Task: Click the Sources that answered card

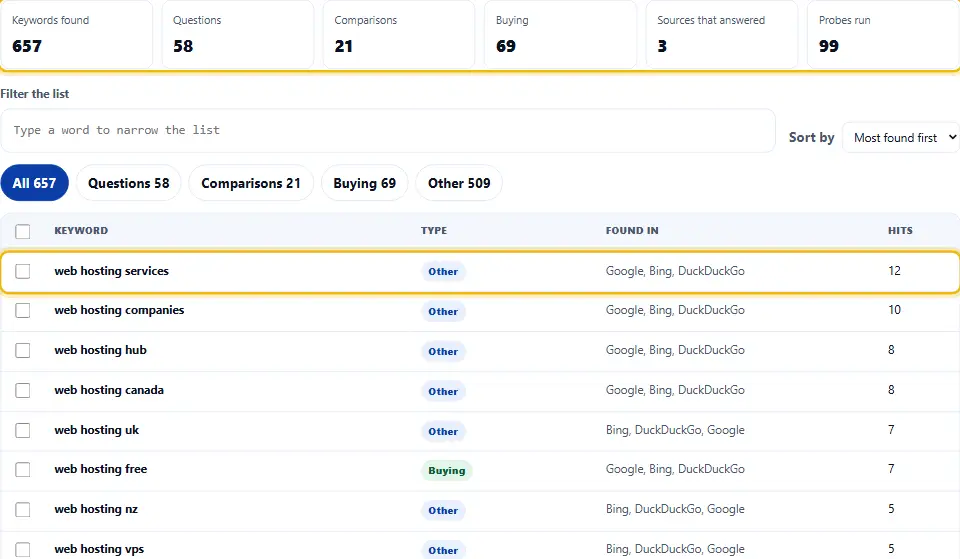Action: (x=722, y=34)
